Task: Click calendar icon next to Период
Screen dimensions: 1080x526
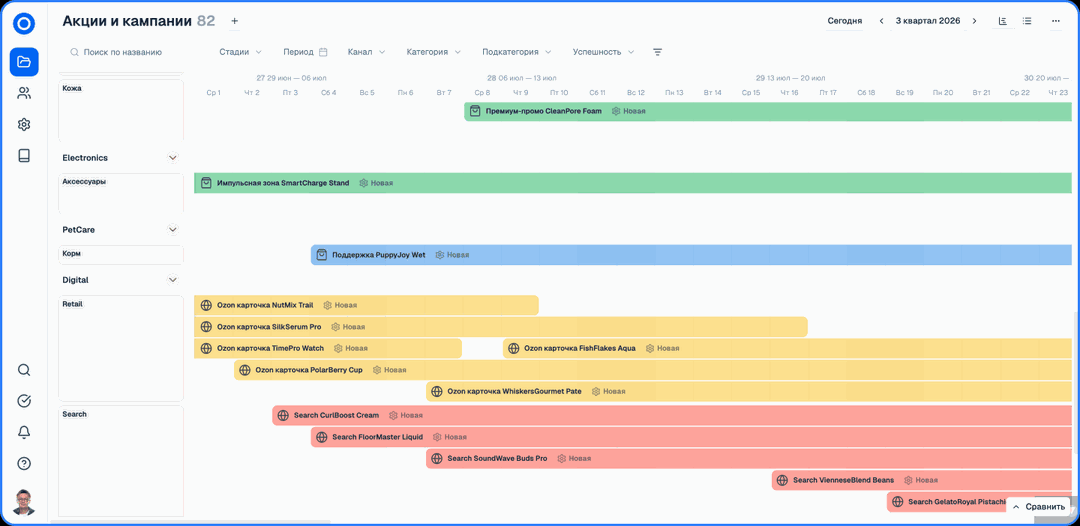Action: (323, 52)
